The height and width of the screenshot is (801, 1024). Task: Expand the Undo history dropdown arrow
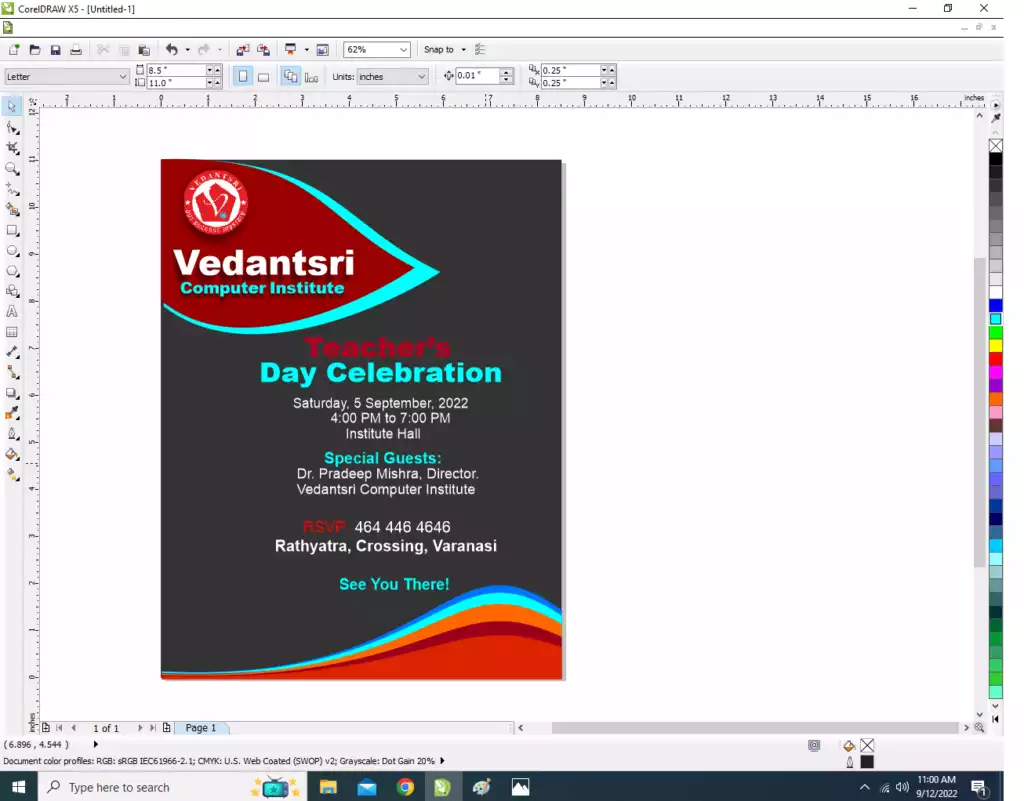(x=187, y=50)
